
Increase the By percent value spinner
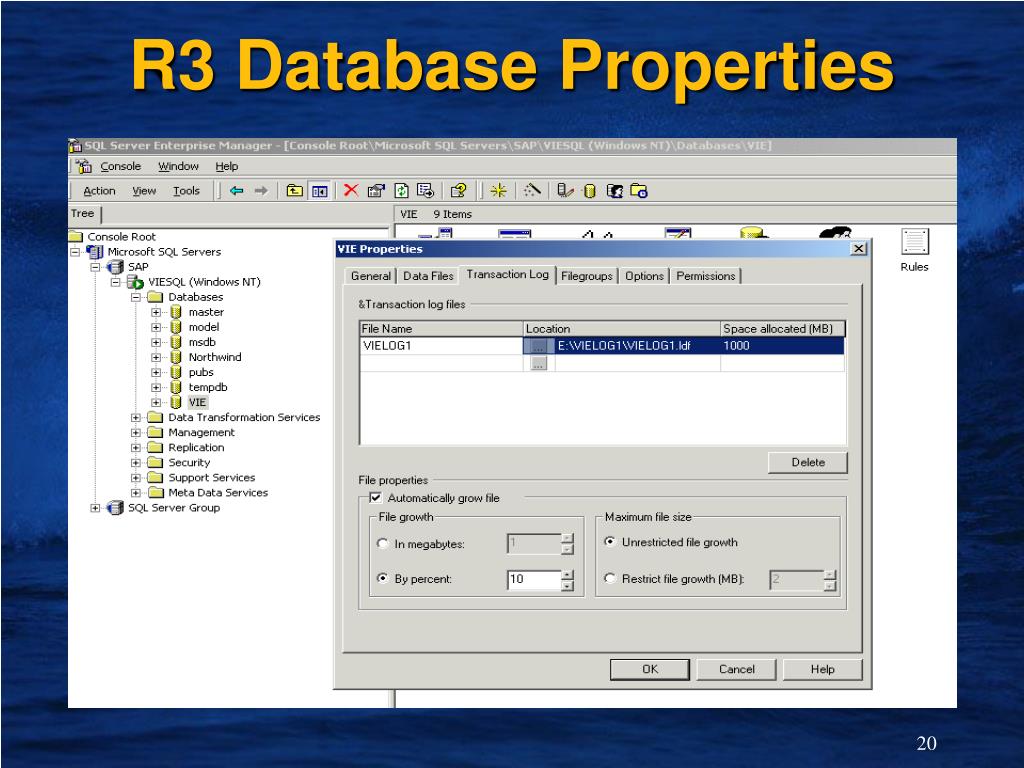(568, 574)
